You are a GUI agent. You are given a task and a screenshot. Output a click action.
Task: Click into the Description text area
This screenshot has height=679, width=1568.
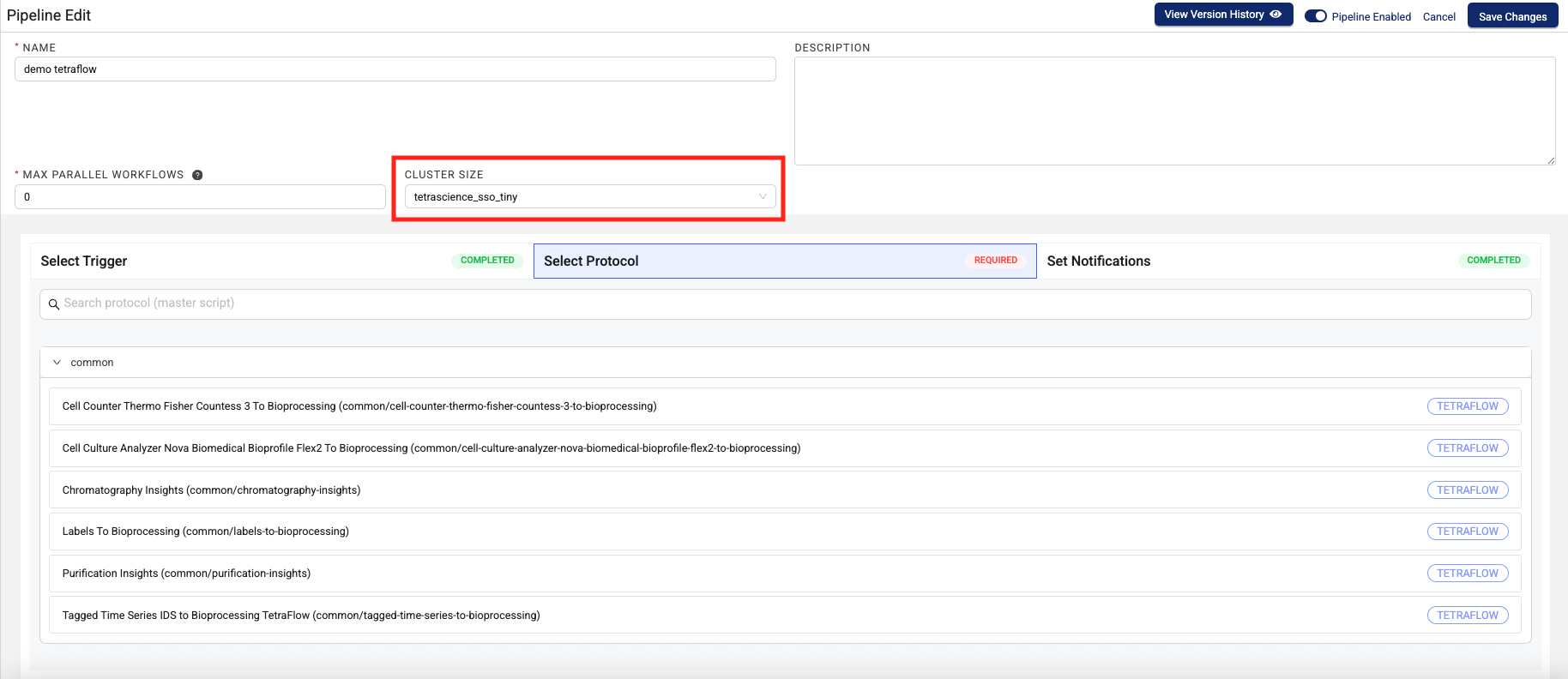point(1174,111)
